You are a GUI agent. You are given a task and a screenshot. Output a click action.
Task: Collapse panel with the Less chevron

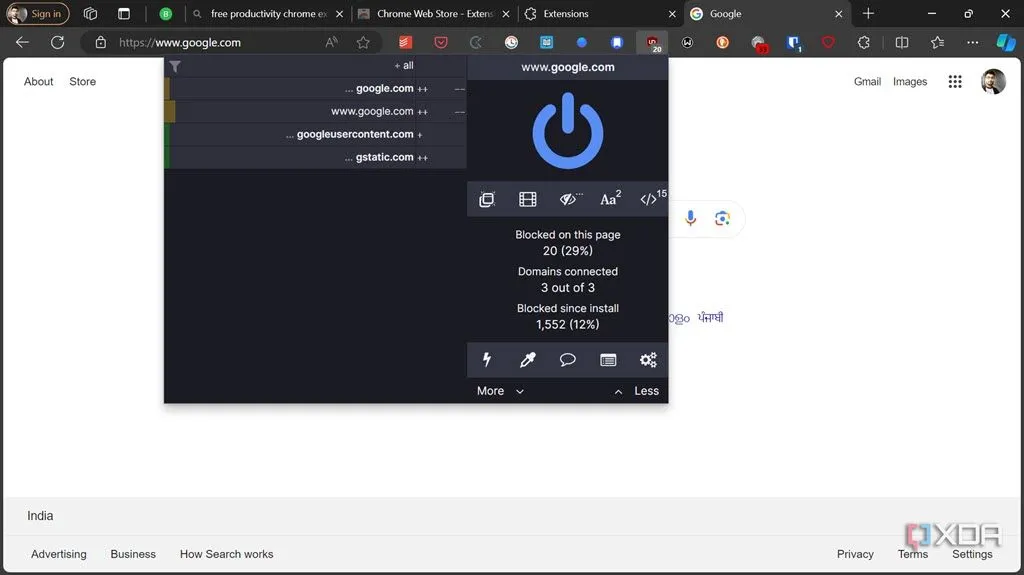point(636,391)
